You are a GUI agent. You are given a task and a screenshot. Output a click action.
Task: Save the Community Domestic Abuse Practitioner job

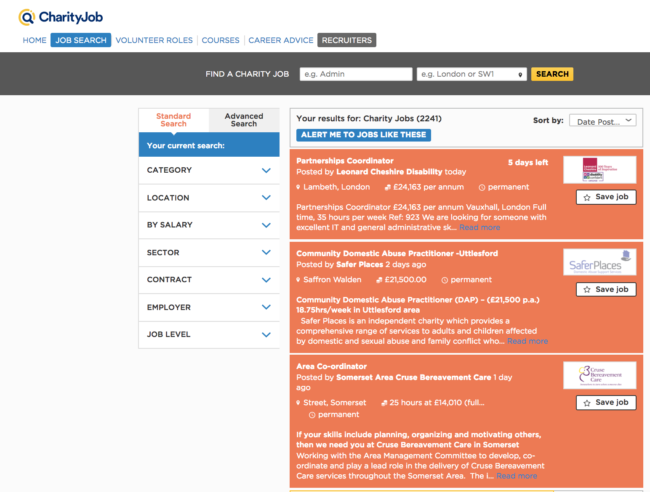605,290
